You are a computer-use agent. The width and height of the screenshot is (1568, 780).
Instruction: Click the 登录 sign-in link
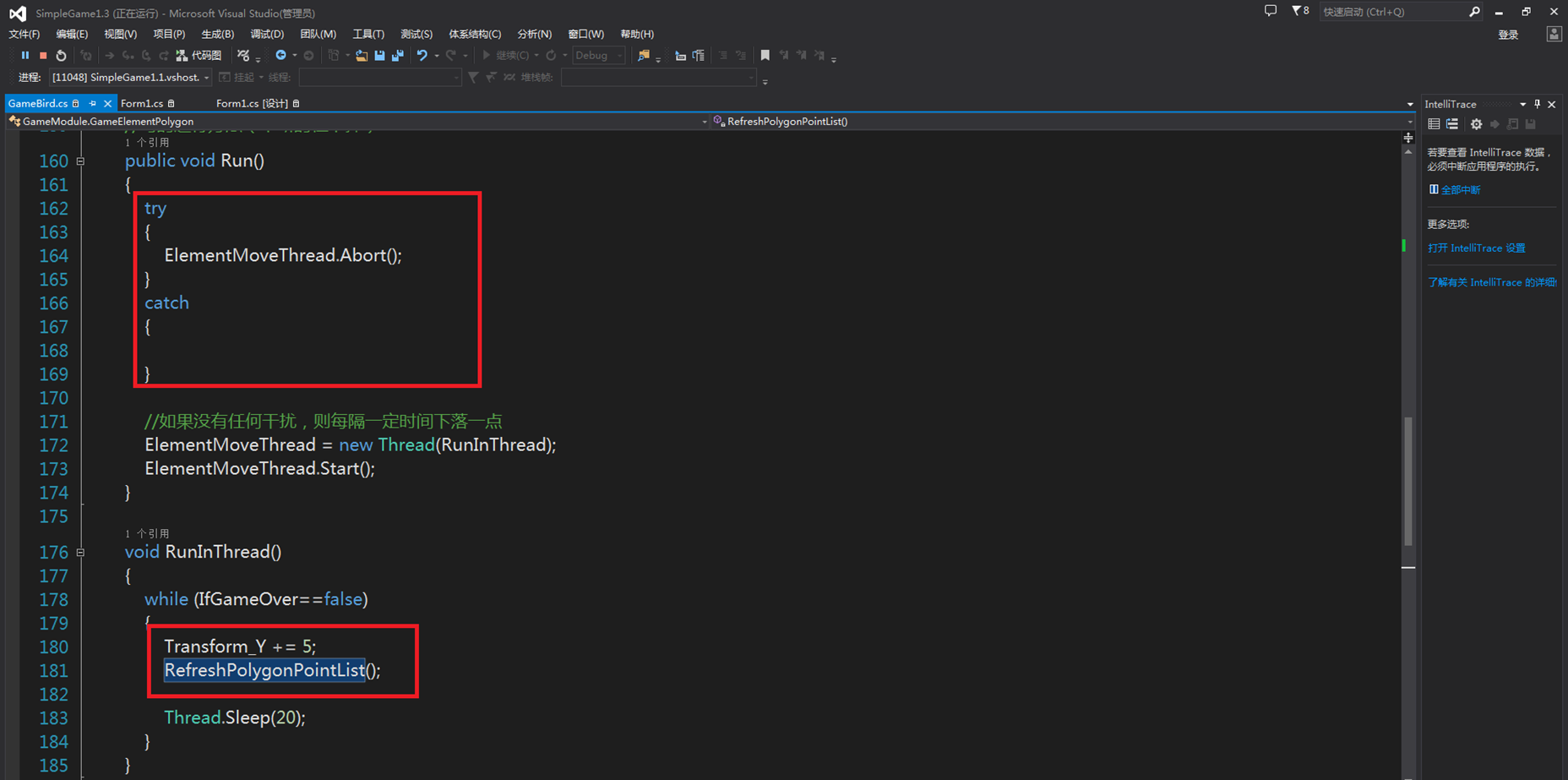pyautogui.click(x=1508, y=35)
